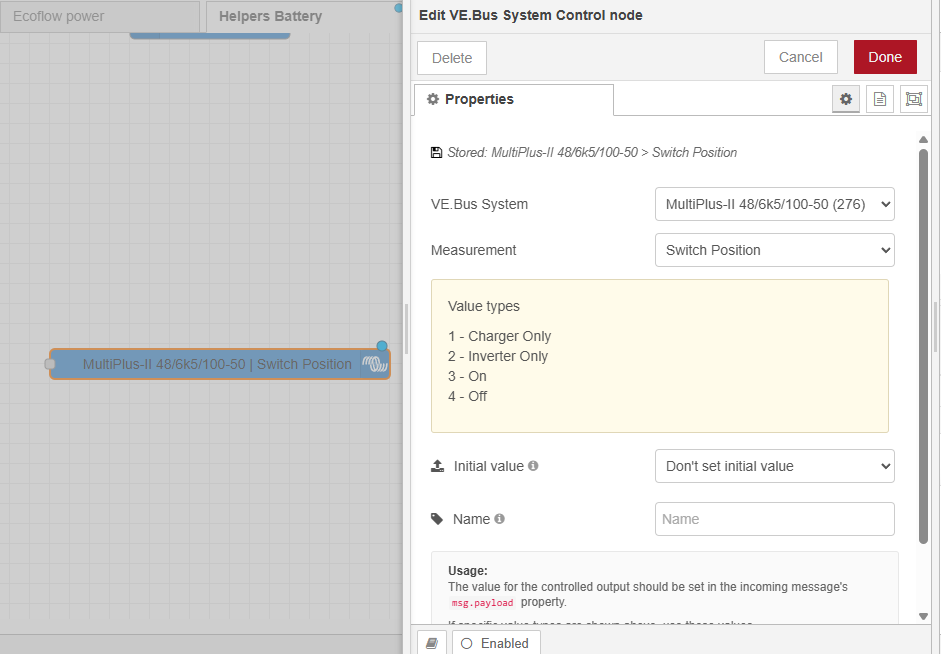Click the '4 - Off' value text
Image resolution: width=941 pixels, height=654 pixels.
(x=467, y=396)
